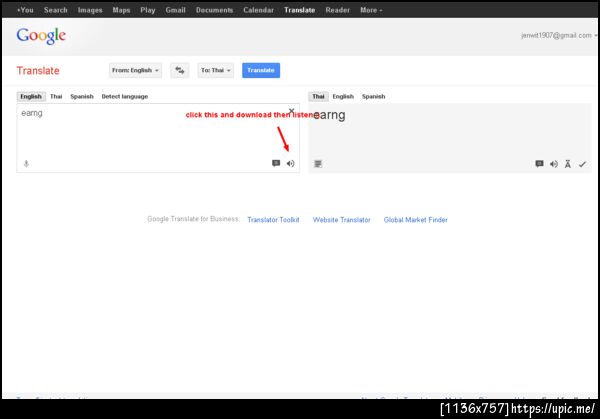Open Maps in the top bar

click(121, 10)
